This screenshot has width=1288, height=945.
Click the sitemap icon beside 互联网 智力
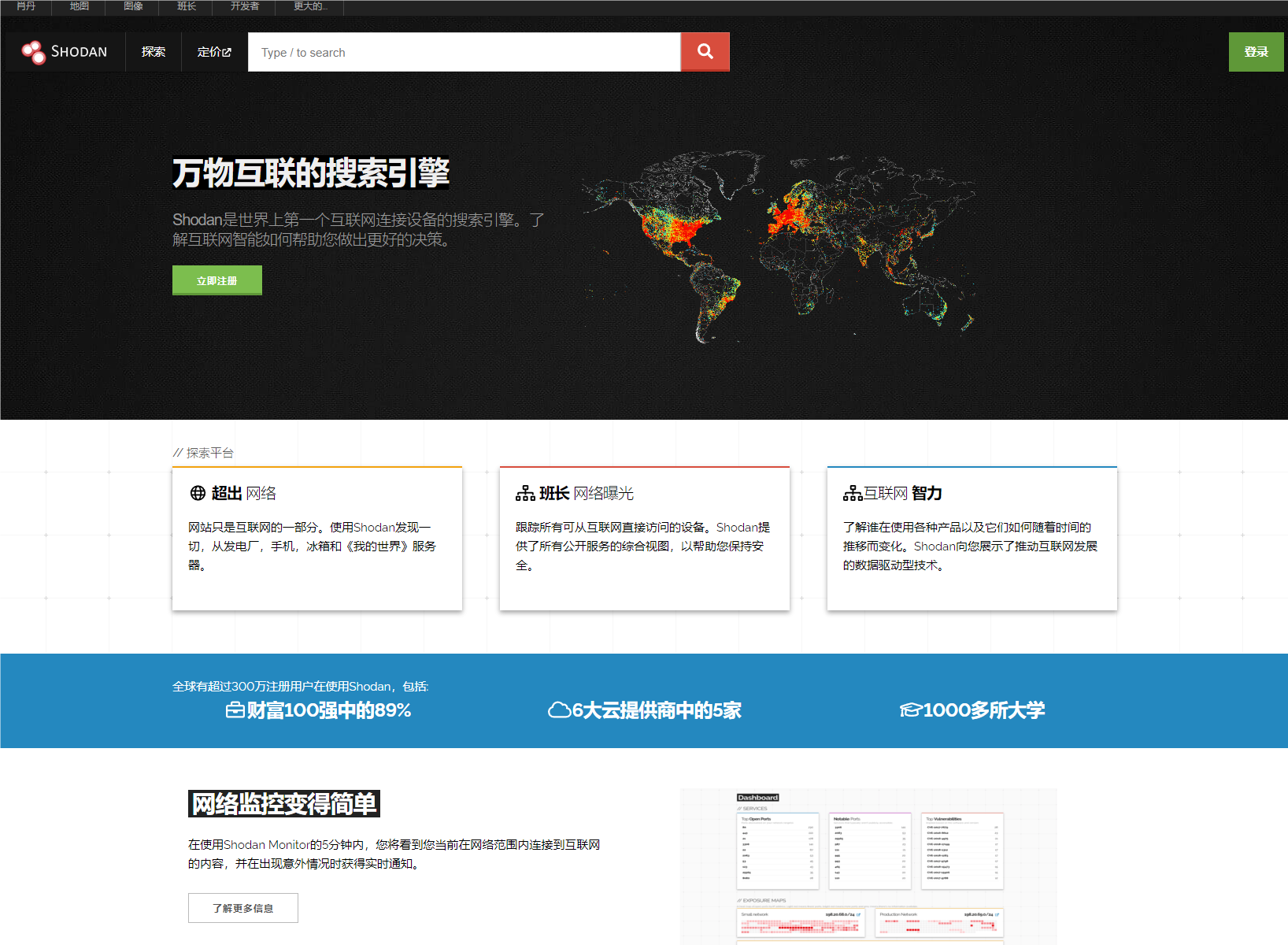[x=853, y=493]
